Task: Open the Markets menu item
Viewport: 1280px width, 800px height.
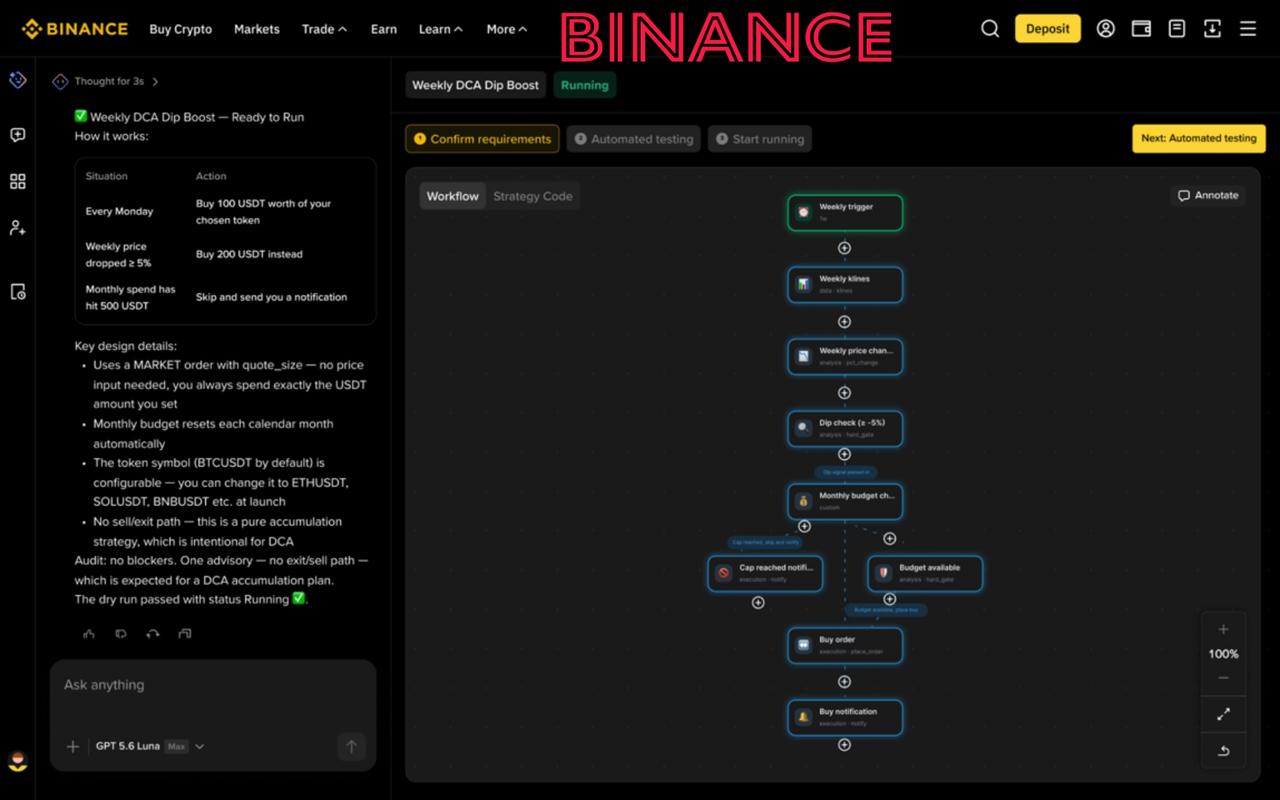Action: [257, 29]
